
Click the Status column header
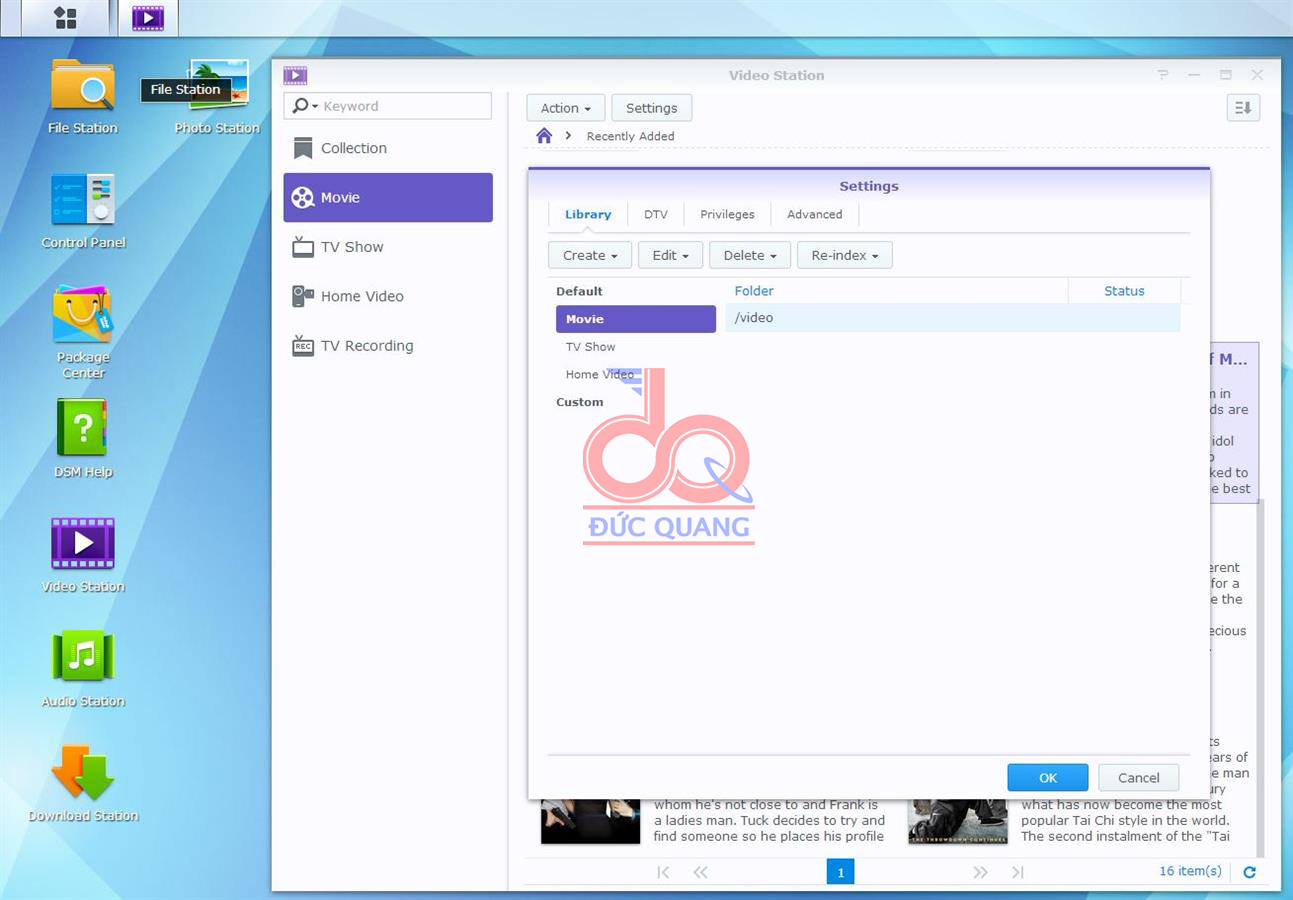tap(1124, 291)
